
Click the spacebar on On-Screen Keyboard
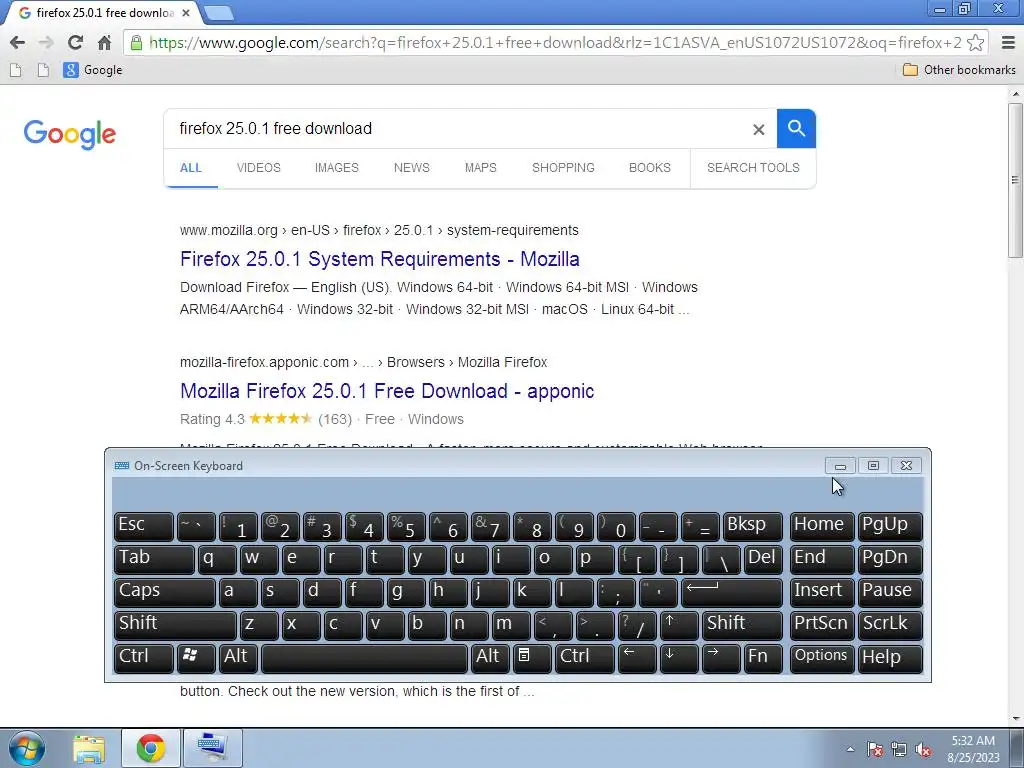[x=364, y=657]
